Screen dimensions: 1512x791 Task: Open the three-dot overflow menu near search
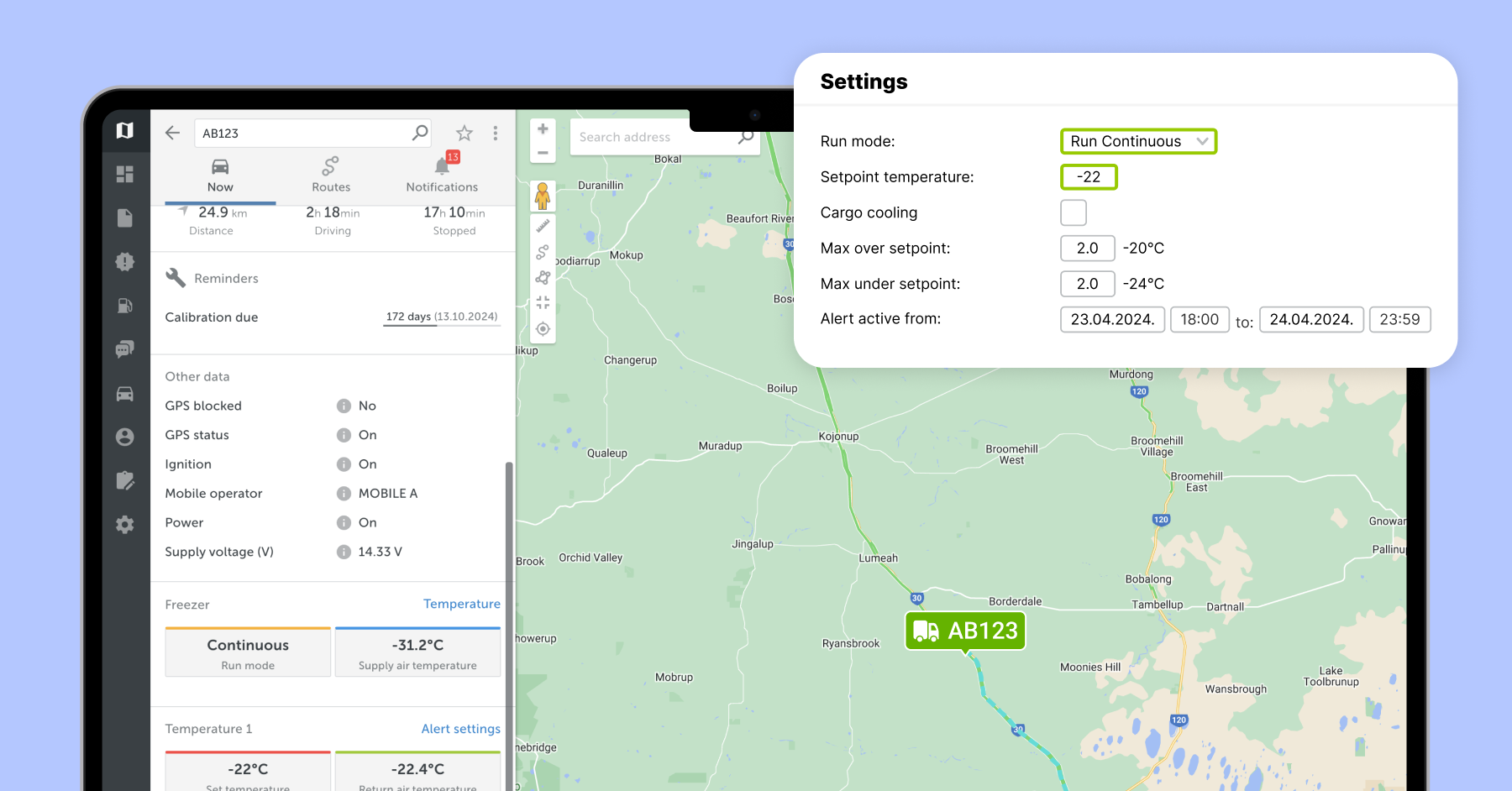pyautogui.click(x=496, y=132)
